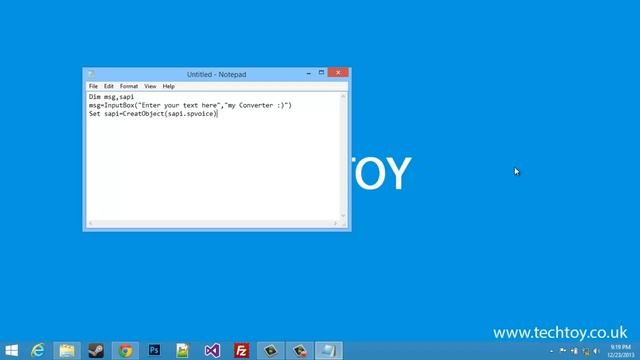Close the Untitled Notepad window

[x=338, y=73]
